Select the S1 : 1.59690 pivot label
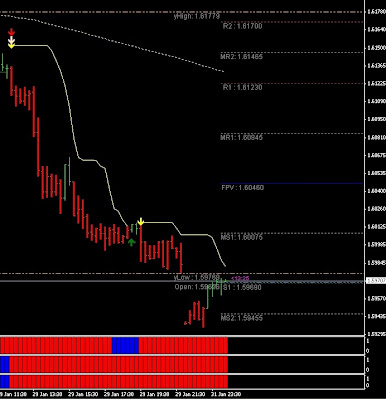Image resolution: width=386 pixels, height=400 pixels. click(242, 287)
